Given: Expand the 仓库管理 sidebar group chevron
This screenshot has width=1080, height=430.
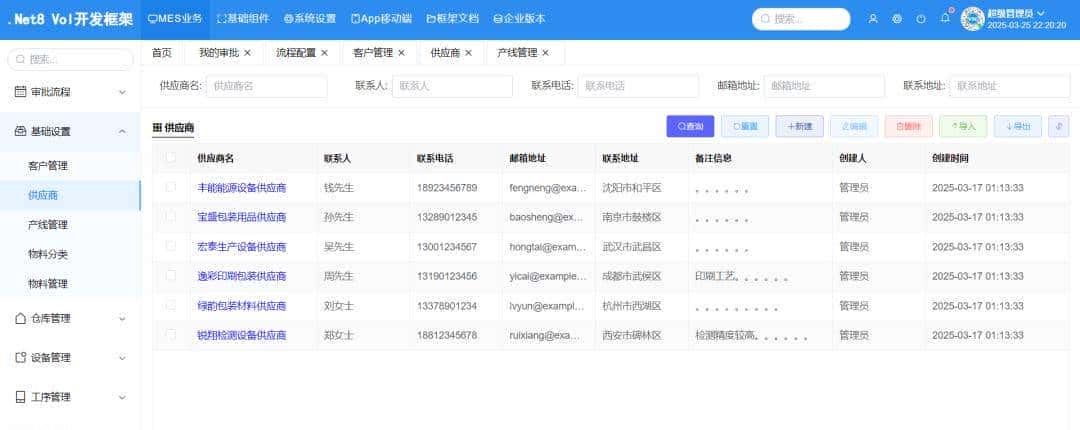Looking at the screenshot, I should [x=122, y=318].
